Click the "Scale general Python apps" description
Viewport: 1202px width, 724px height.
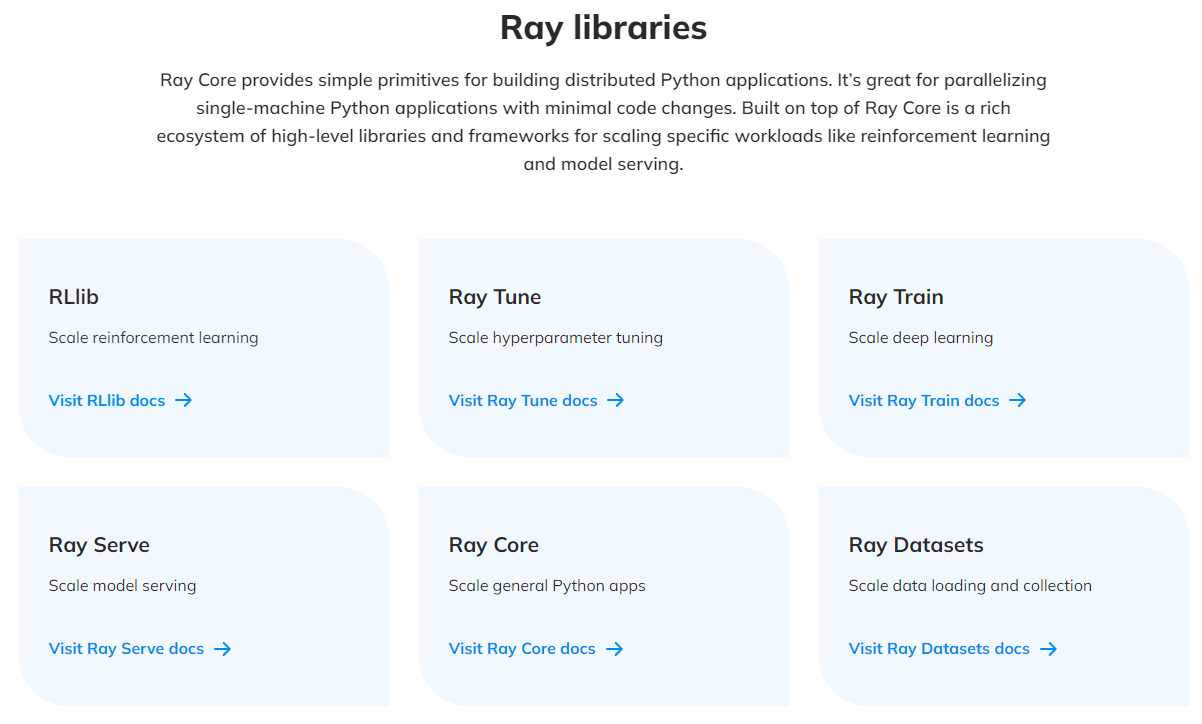547,586
